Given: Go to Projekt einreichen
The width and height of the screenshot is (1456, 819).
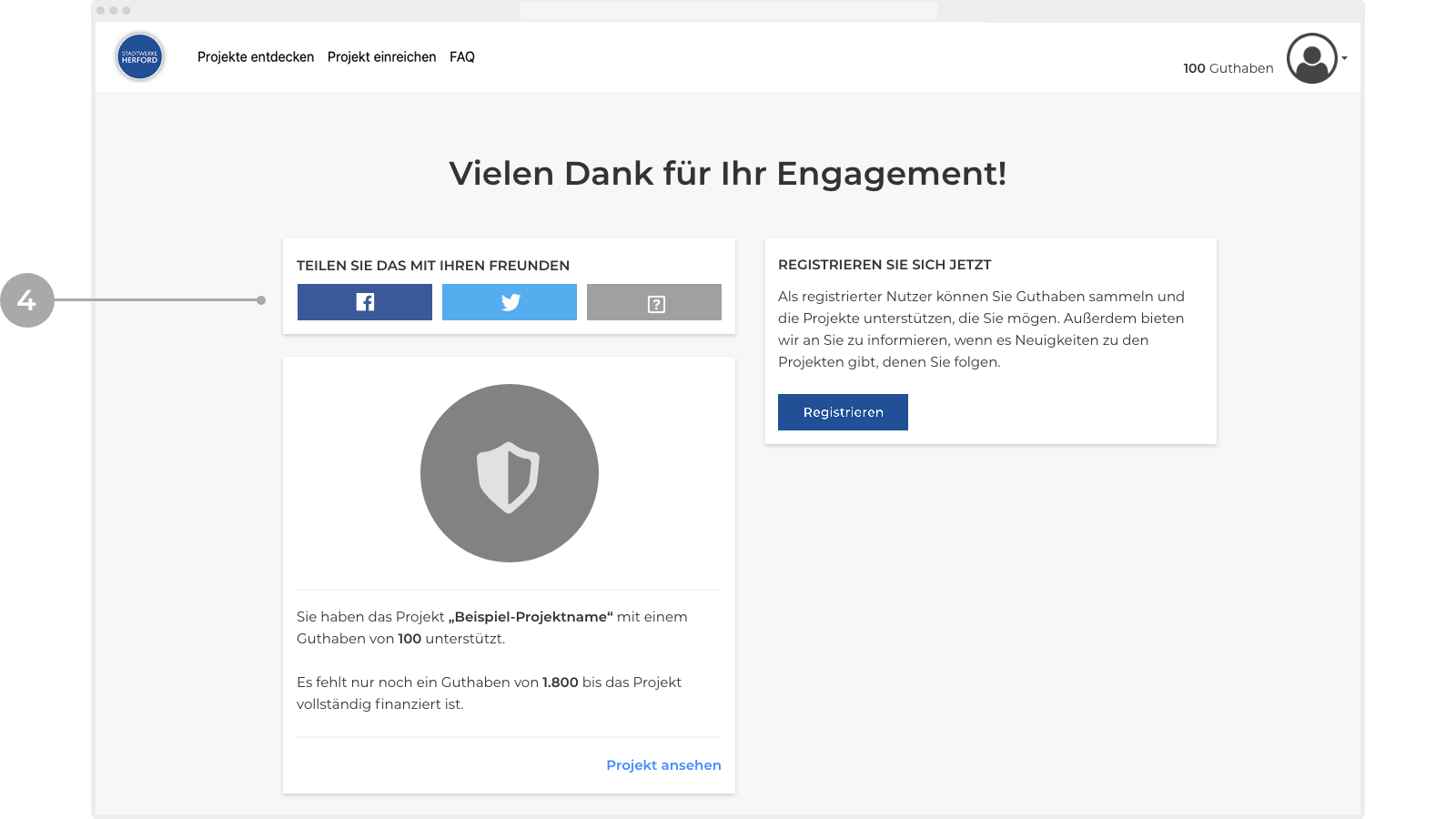Looking at the screenshot, I should point(381,56).
